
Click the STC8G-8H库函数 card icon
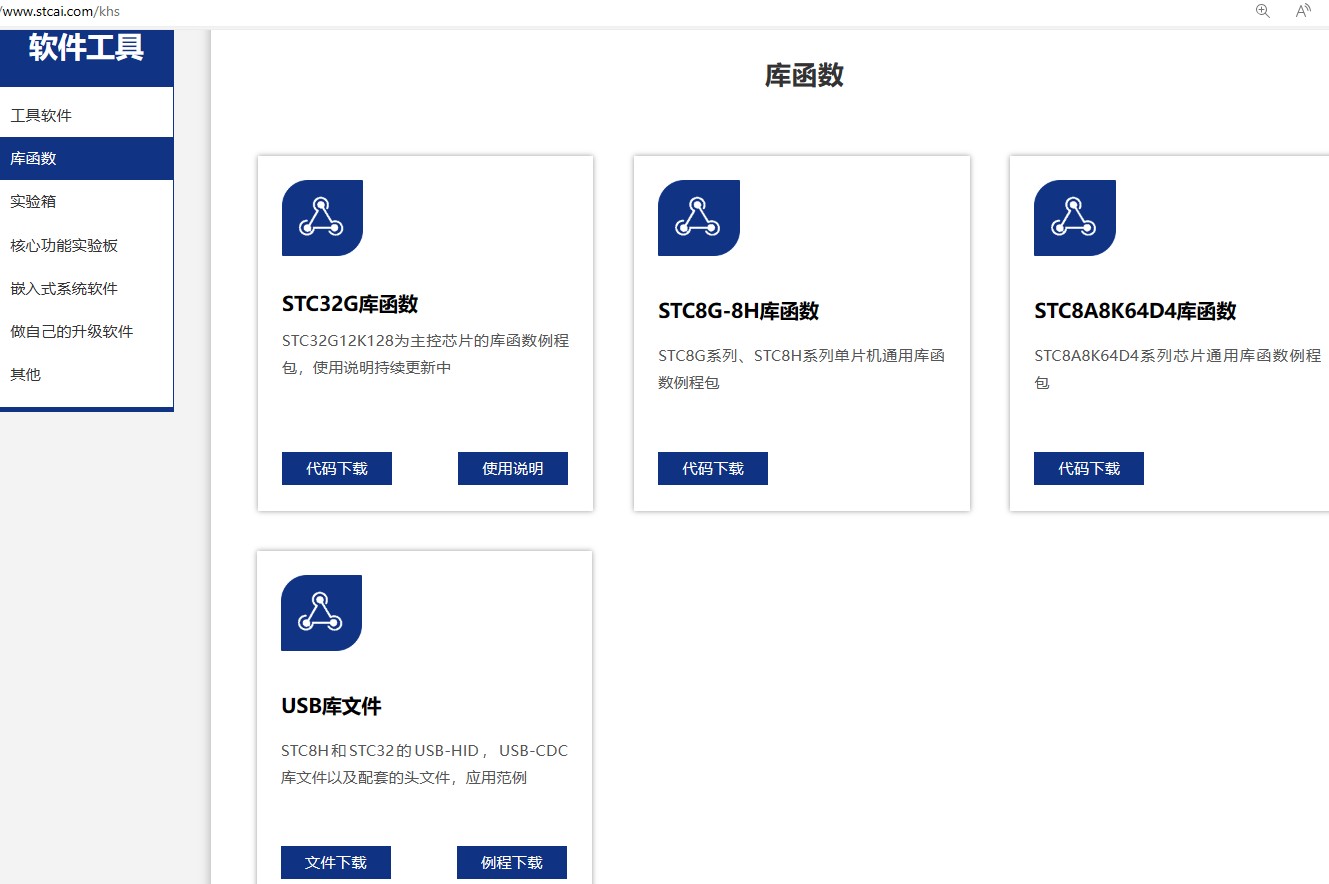point(698,218)
